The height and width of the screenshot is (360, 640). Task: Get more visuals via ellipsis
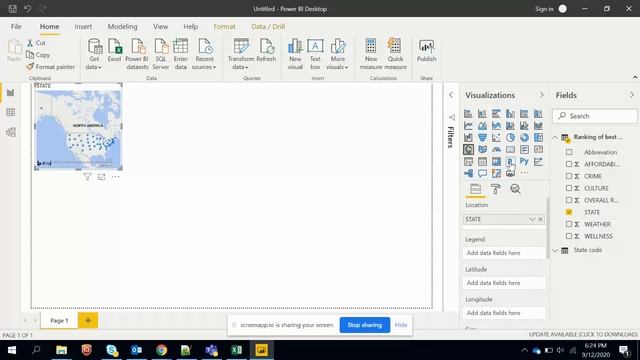tap(524, 173)
